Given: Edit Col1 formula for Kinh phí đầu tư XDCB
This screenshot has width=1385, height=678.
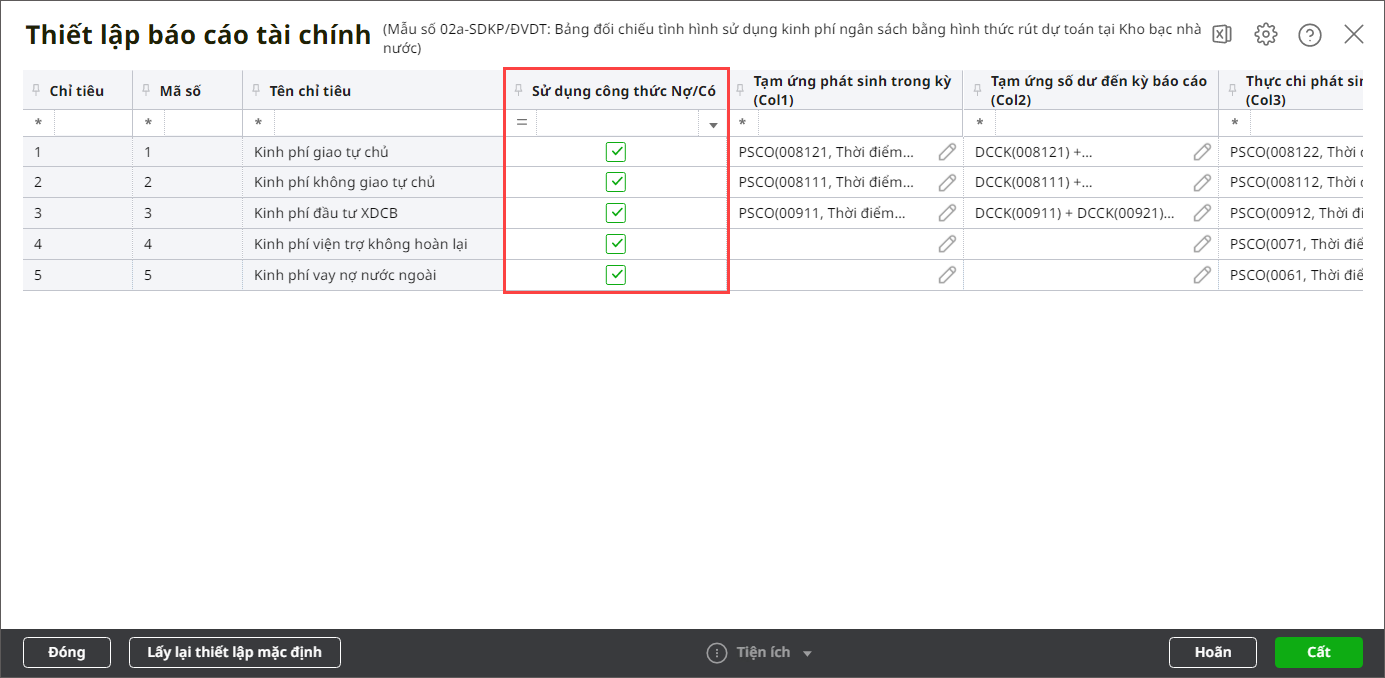Looking at the screenshot, I should (947, 213).
